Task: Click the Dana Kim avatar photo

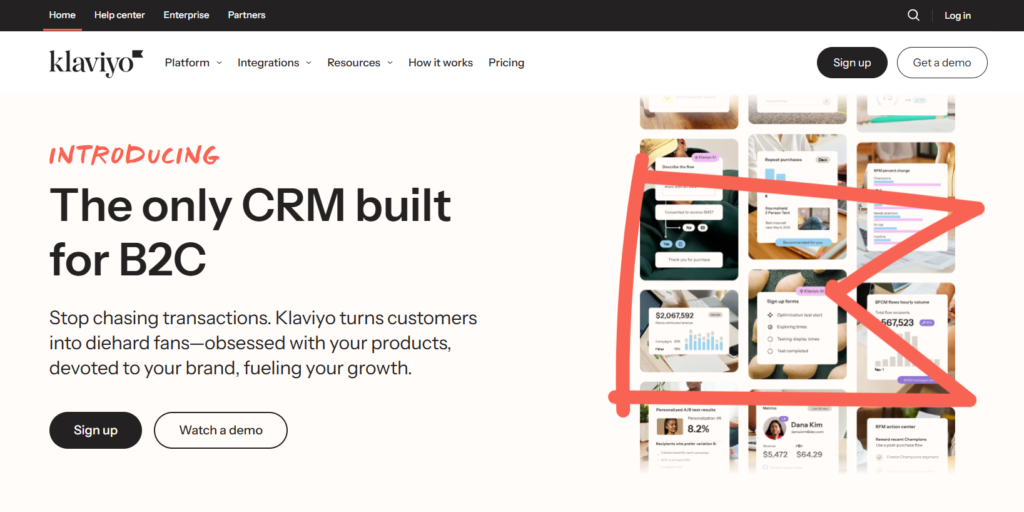Action: [x=775, y=428]
